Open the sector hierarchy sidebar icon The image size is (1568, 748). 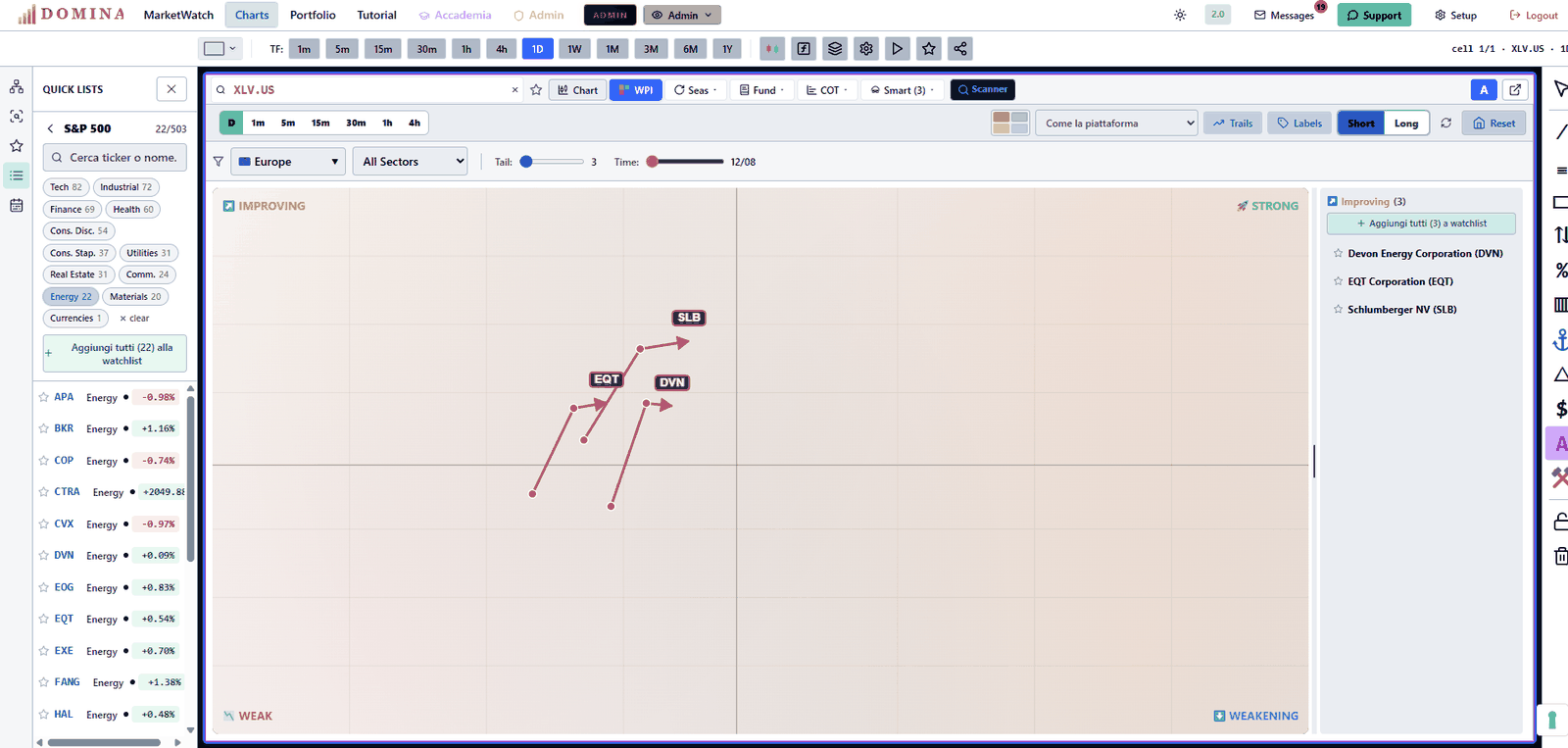(17, 86)
